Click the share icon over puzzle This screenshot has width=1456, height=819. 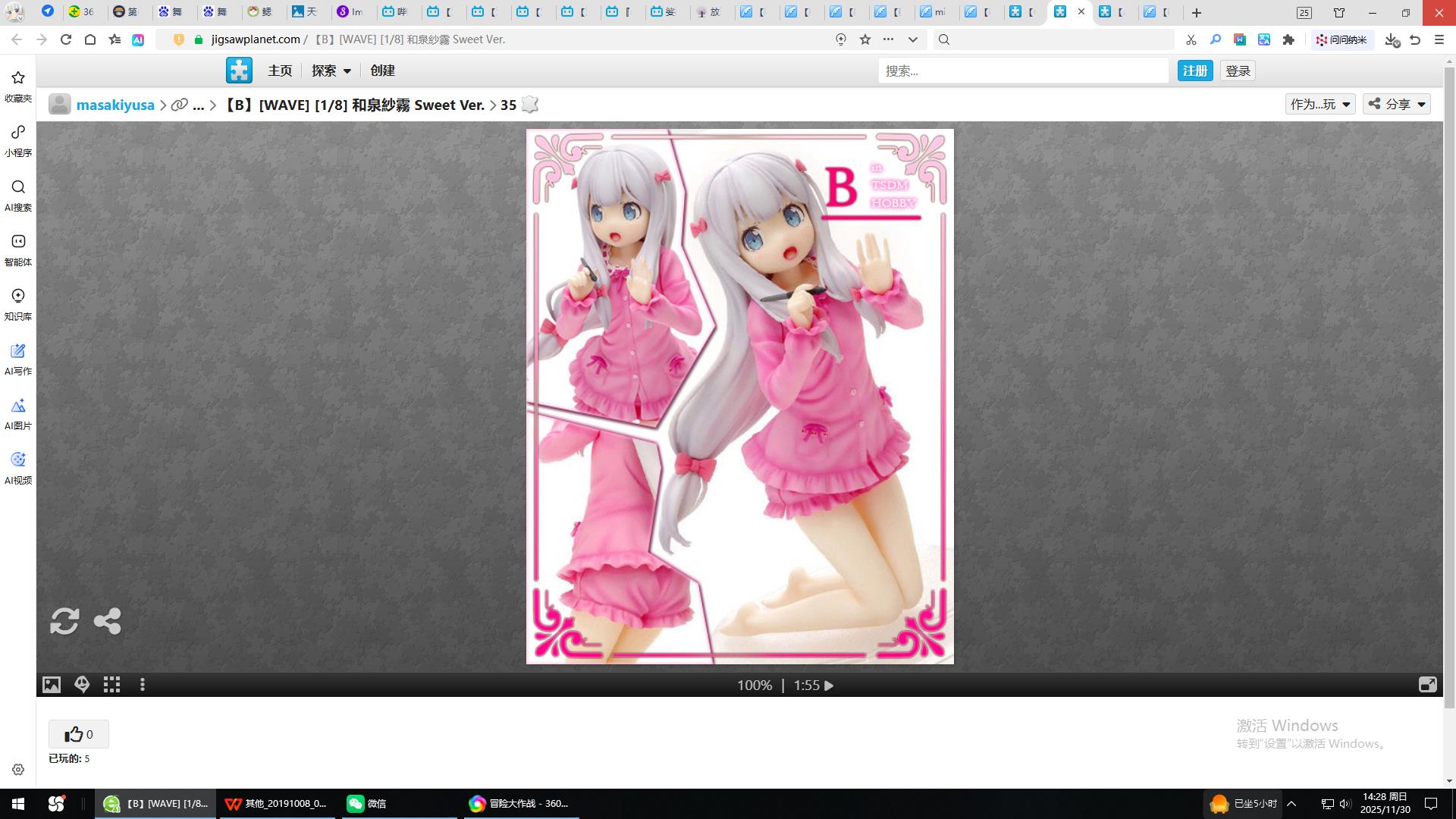point(107,621)
